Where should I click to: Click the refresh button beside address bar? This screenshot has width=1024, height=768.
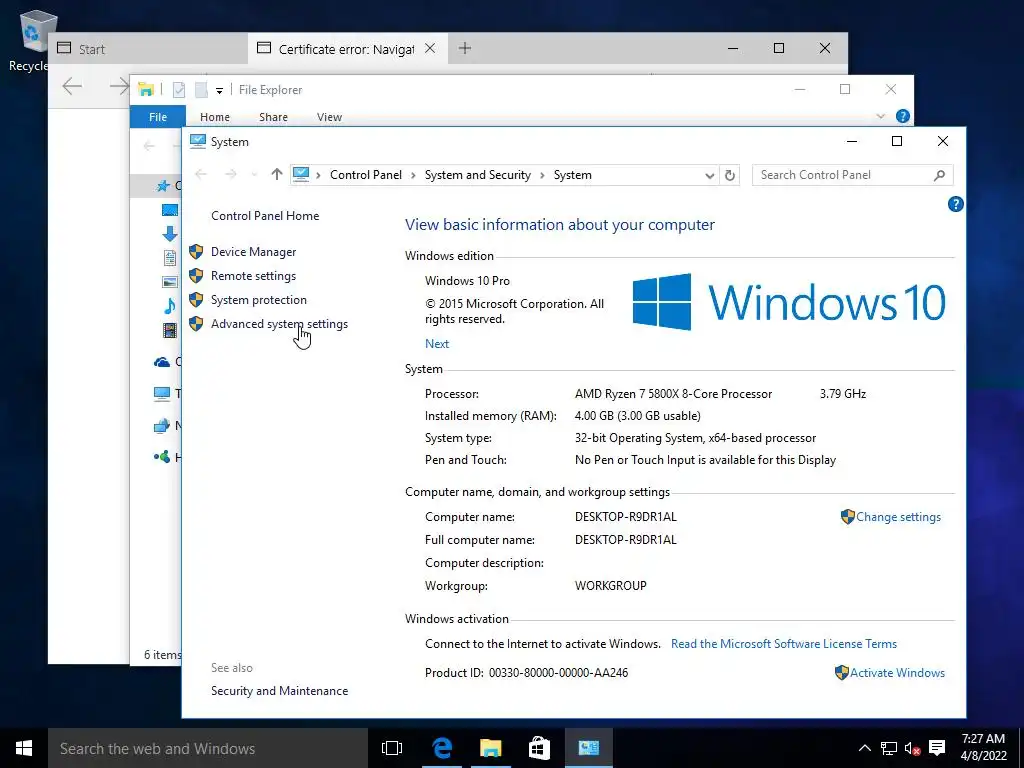[x=729, y=175]
